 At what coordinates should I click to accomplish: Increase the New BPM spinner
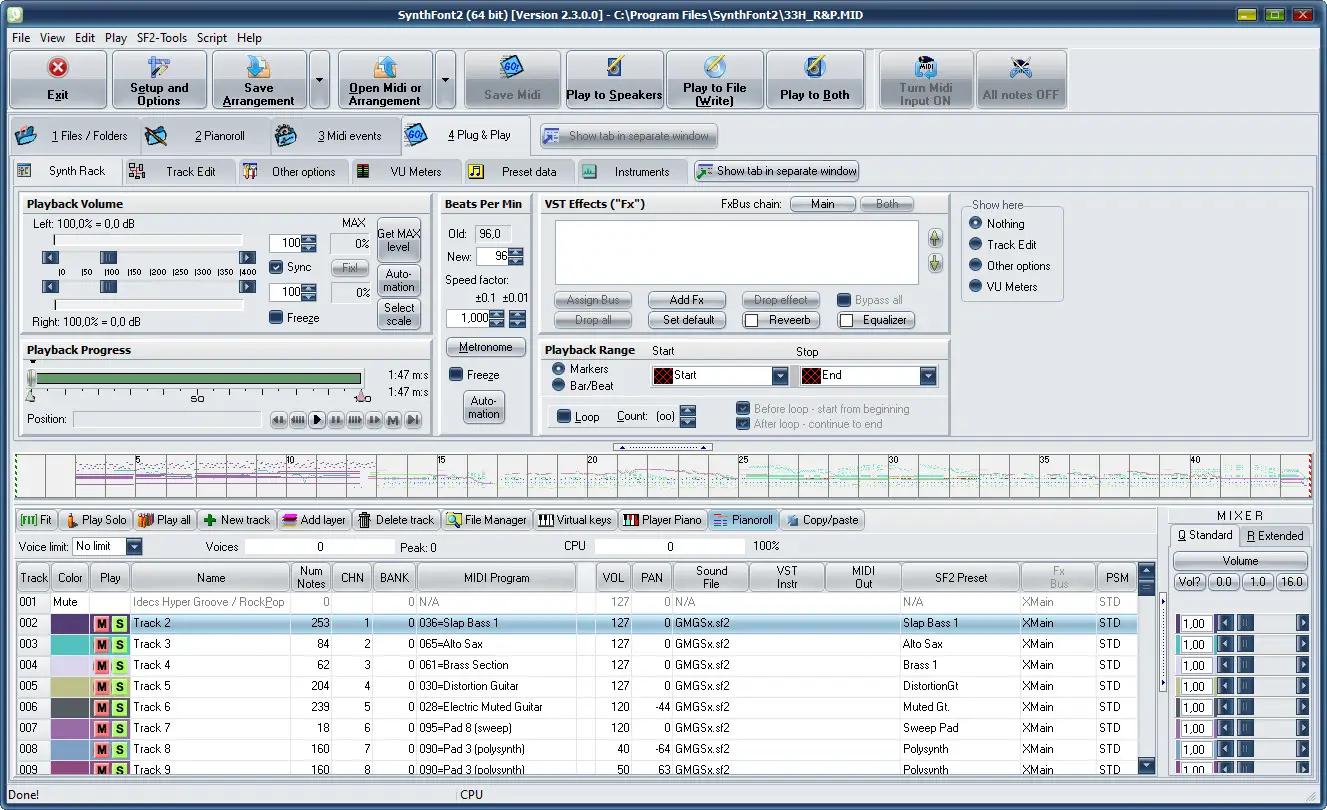point(516,252)
